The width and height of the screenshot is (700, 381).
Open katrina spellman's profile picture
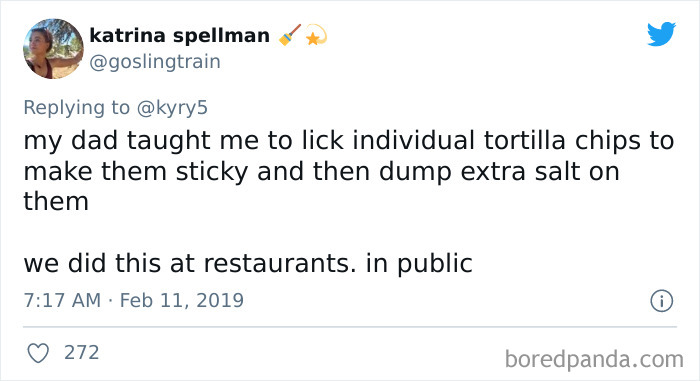point(53,49)
